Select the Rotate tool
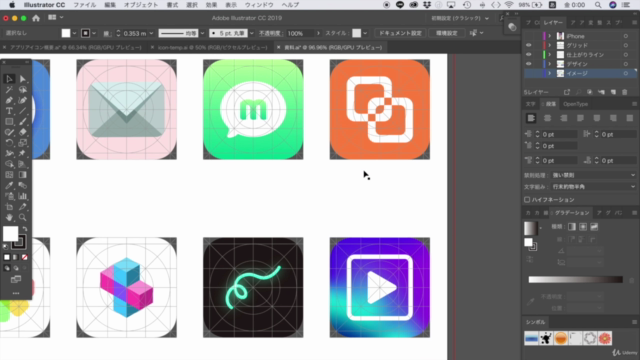This screenshot has height=360, width=640. click(x=9, y=142)
